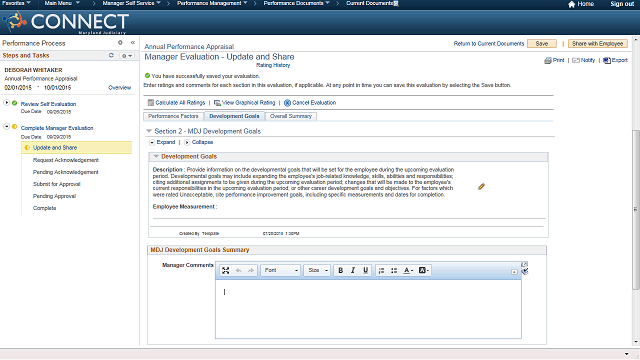Open the spell check icon beside editor
This screenshot has height=360, width=640.
coord(525,271)
